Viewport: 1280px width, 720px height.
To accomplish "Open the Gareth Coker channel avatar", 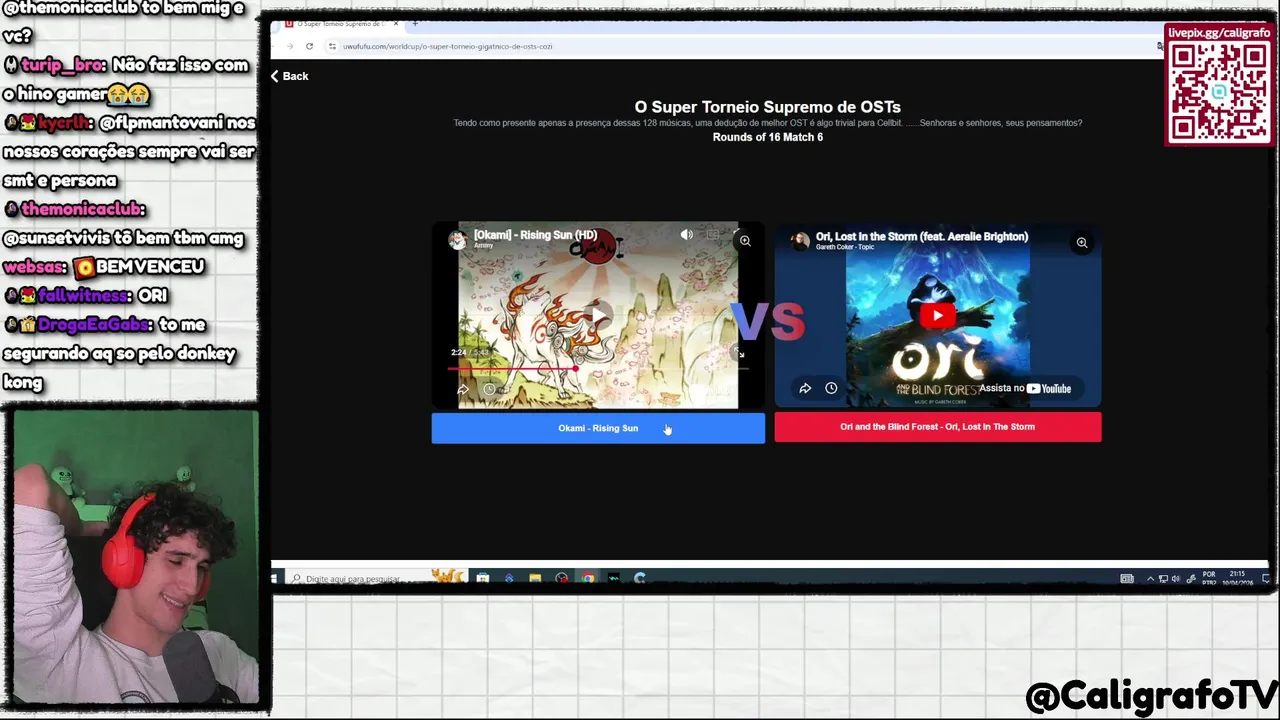I will pyautogui.click(x=800, y=241).
